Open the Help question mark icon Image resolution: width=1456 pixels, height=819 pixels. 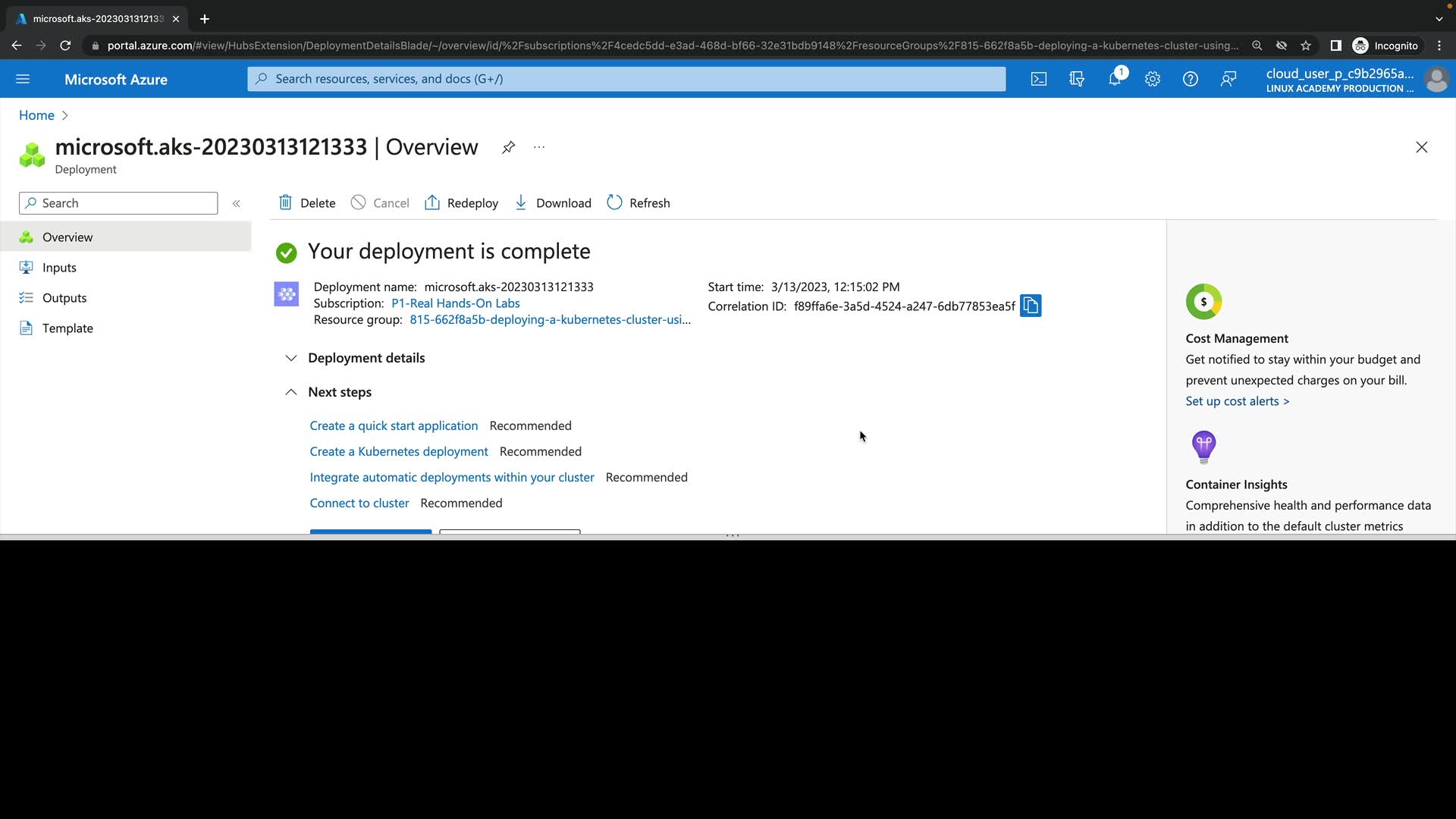point(1191,79)
